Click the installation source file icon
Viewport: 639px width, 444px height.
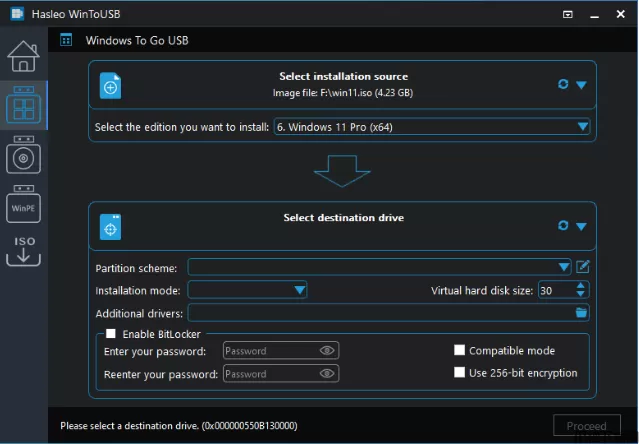pyautogui.click(x=111, y=88)
